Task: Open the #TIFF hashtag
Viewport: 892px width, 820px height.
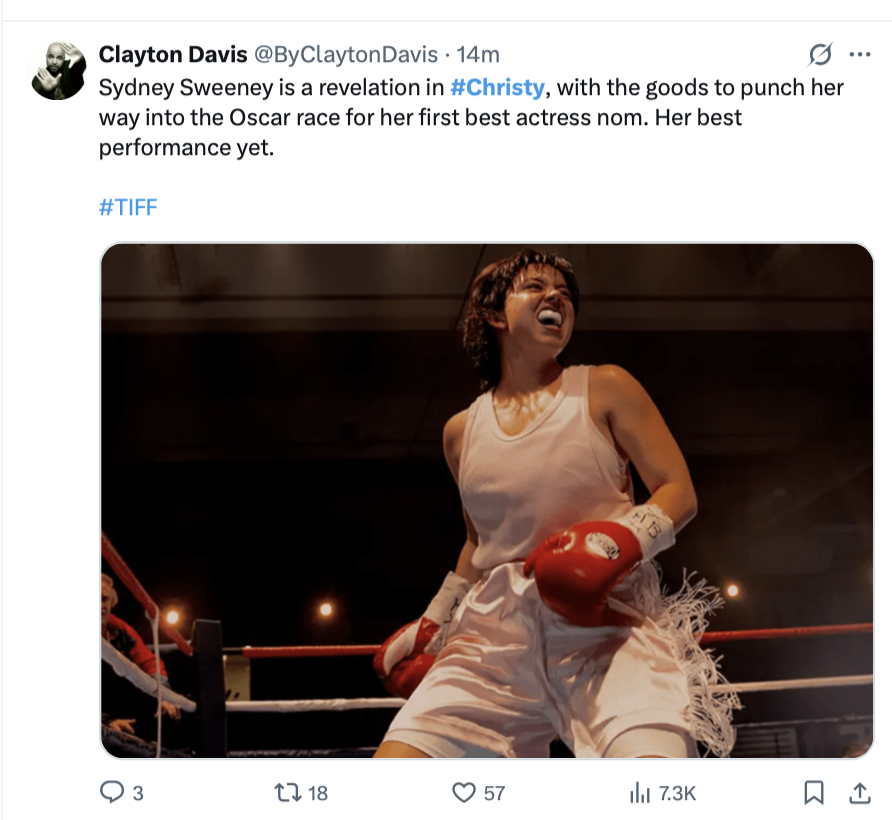Action: pyautogui.click(x=128, y=207)
